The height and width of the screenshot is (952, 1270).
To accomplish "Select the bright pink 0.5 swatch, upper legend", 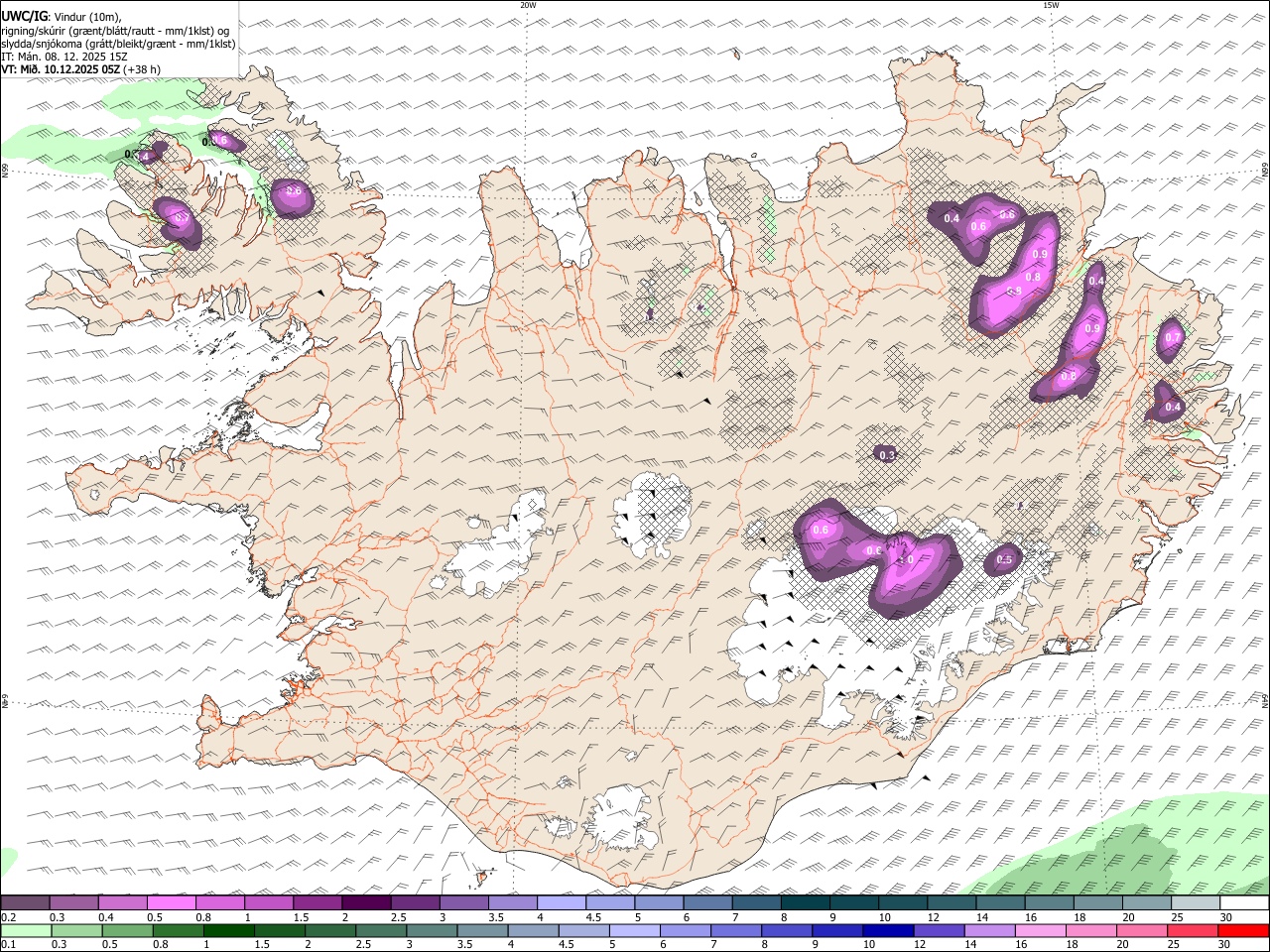I will pyautogui.click(x=172, y=903).
